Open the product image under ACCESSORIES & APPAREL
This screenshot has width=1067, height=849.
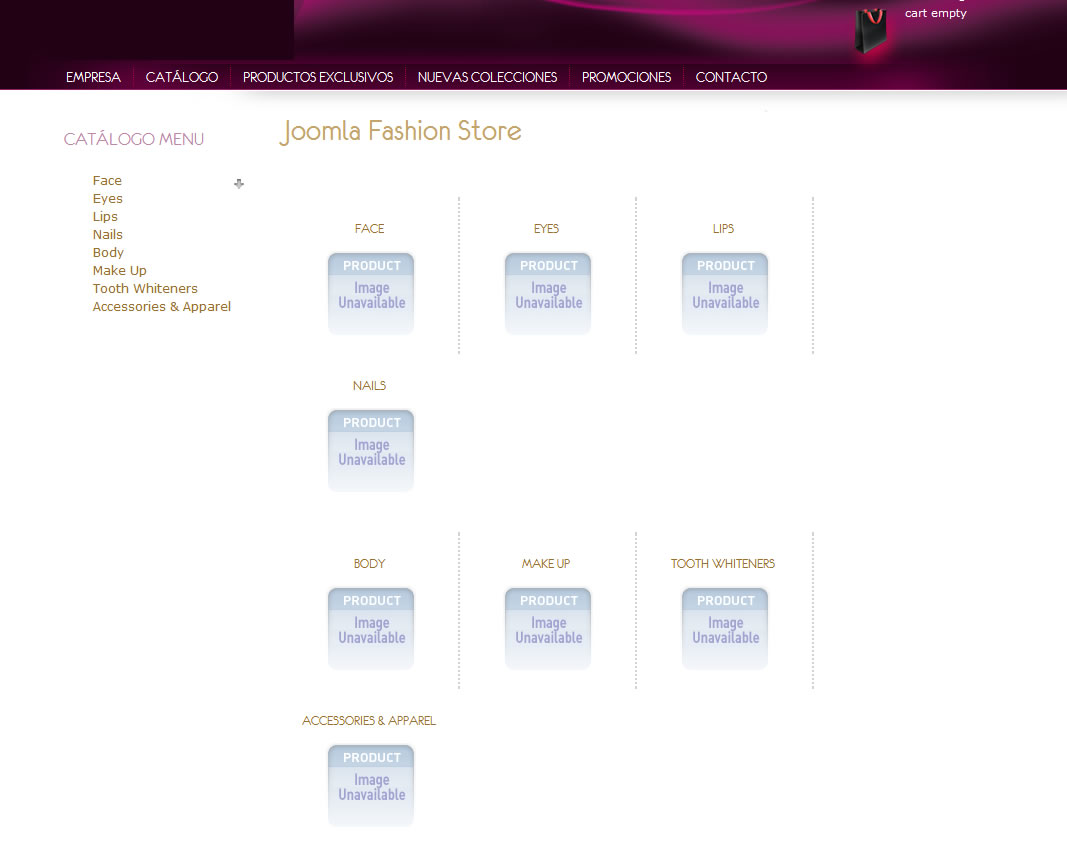[x=371, y=786]
